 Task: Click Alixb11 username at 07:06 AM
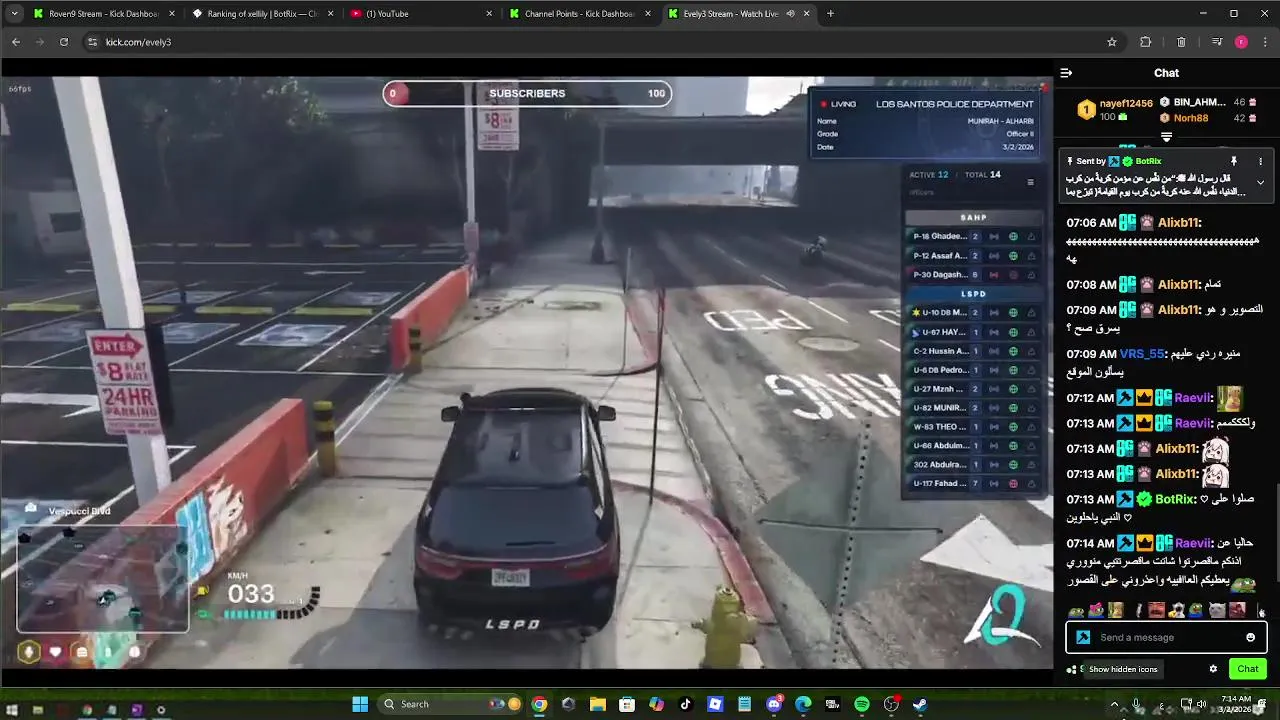pyautogui.click(x=1178, y=223)
